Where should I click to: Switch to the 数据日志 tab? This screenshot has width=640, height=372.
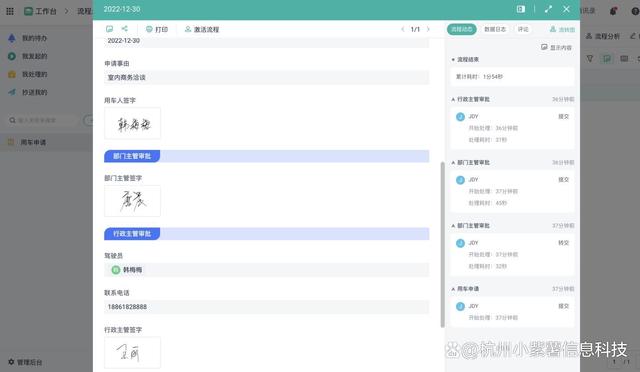495,29
